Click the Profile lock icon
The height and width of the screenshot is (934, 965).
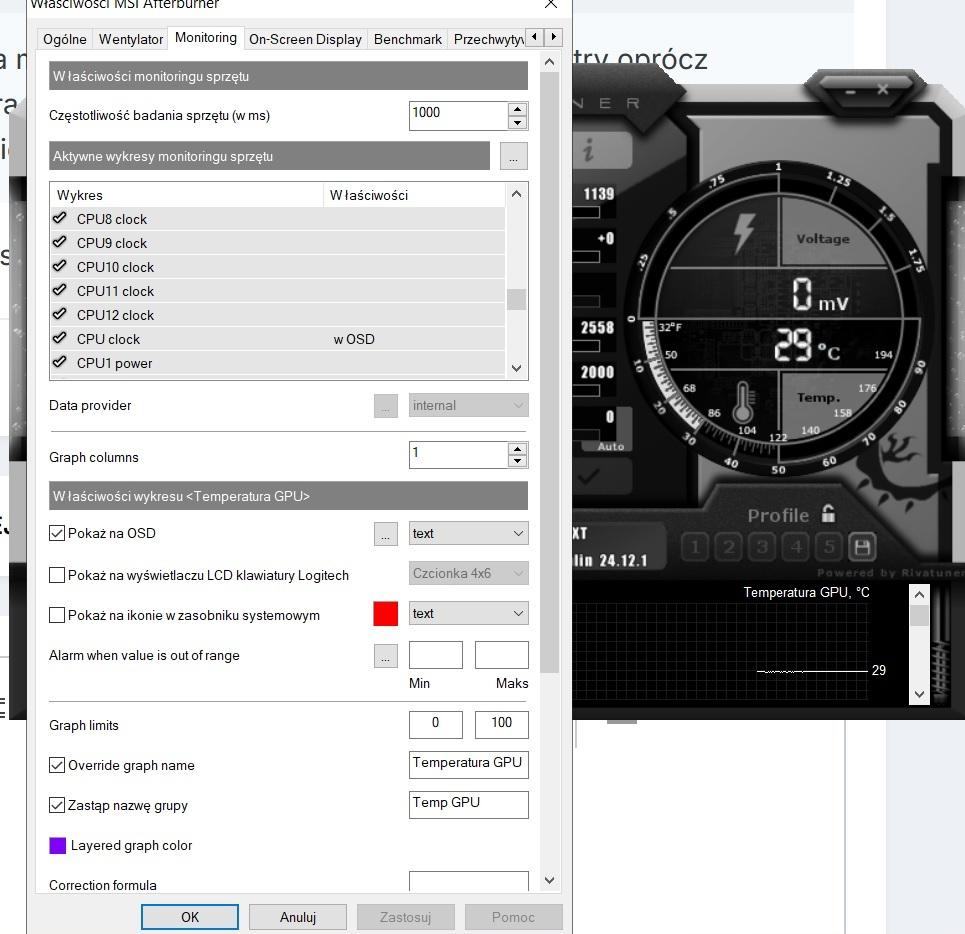pyautogui.click(x=828, y=514)
